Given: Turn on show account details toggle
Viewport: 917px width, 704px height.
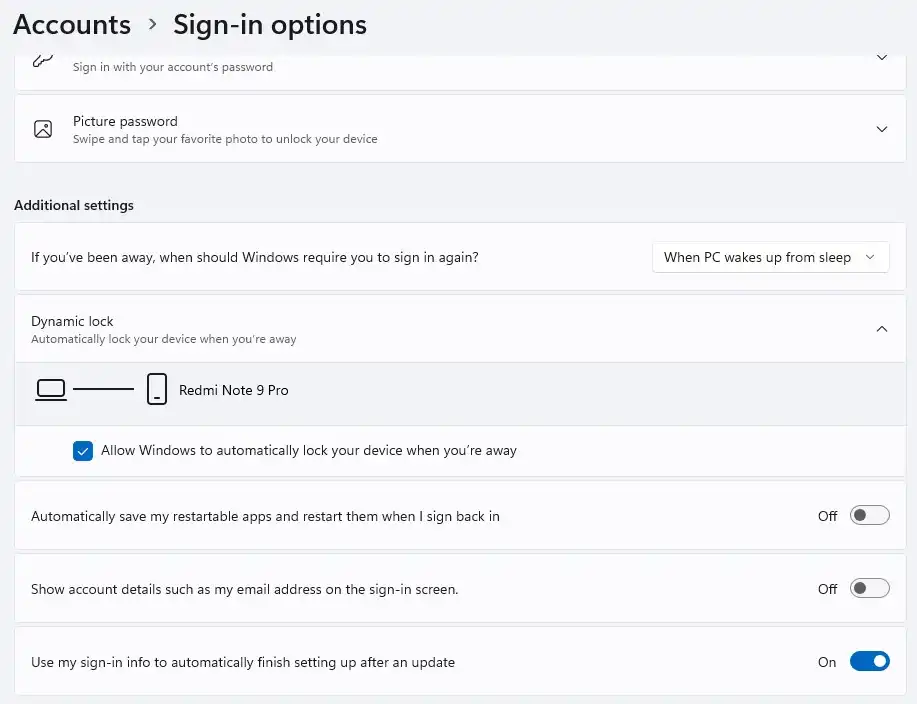Looking at the screenshot, I should point(870,588).
